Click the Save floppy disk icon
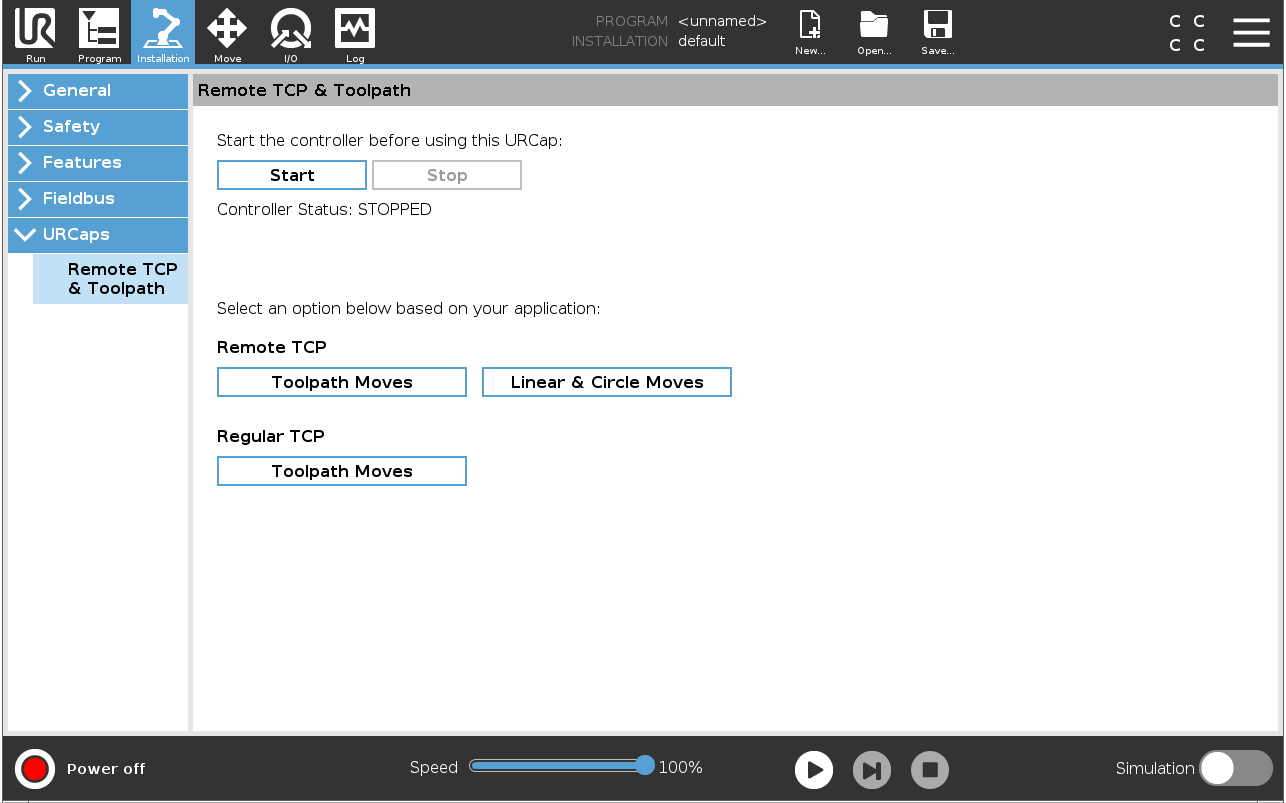The height and width of the screenshot is (803, 1286). (x=938, y=25)
